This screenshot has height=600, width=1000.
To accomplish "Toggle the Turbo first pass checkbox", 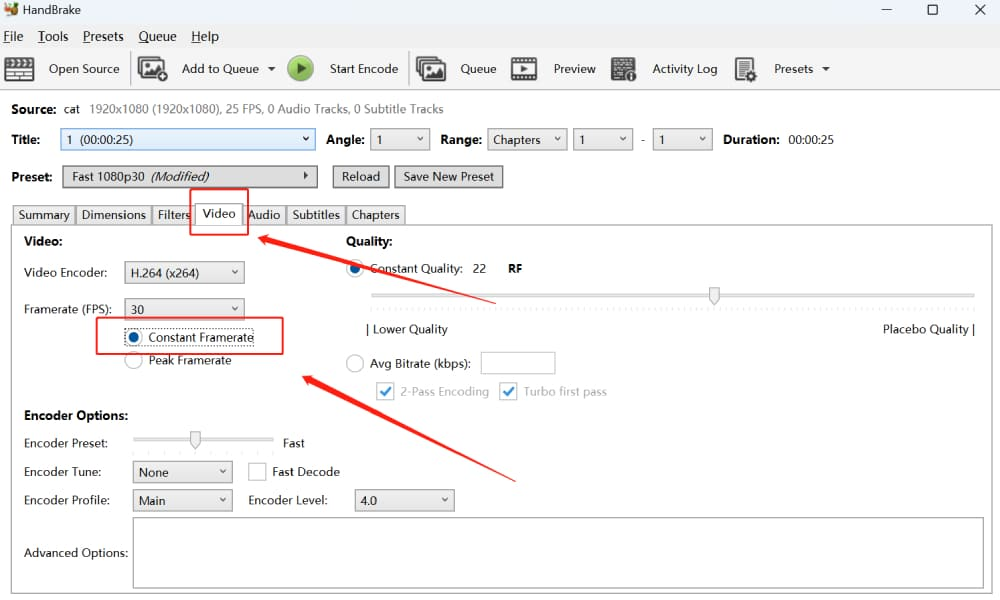I will point(508,391).
